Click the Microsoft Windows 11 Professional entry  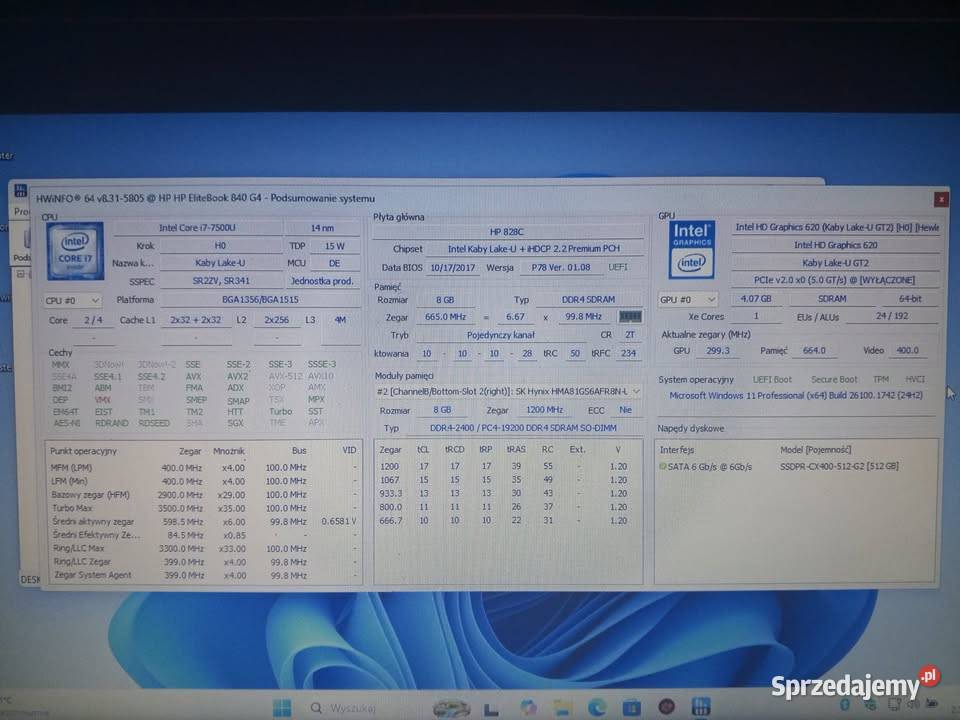(x=795, y=396)
